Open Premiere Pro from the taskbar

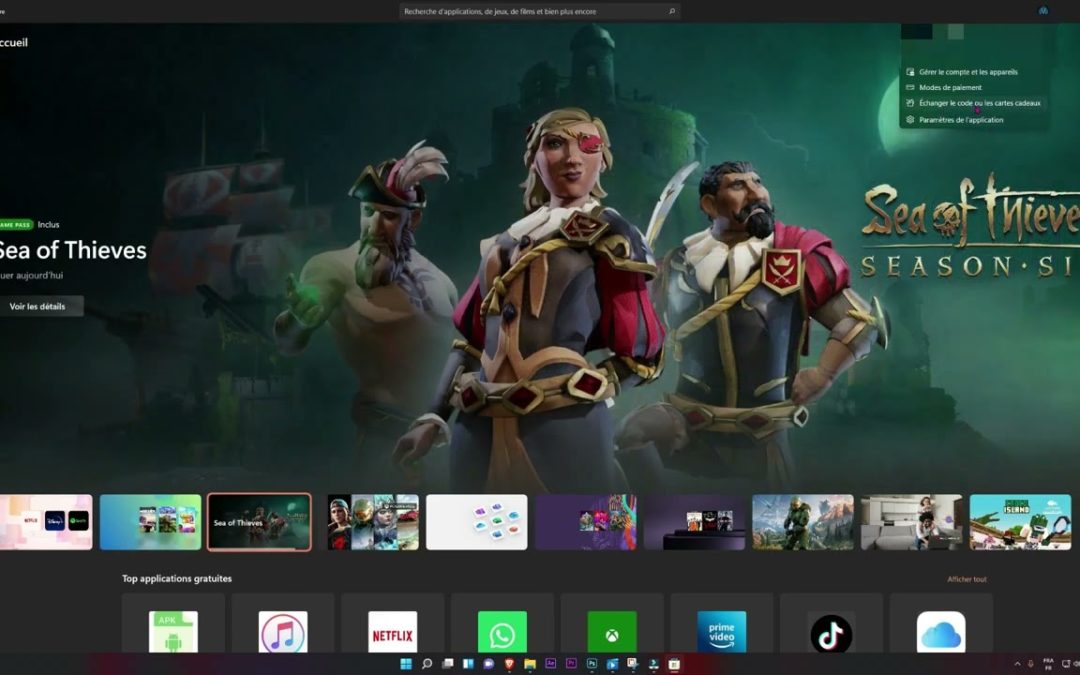pyautogui.click(x=571, y=664)
